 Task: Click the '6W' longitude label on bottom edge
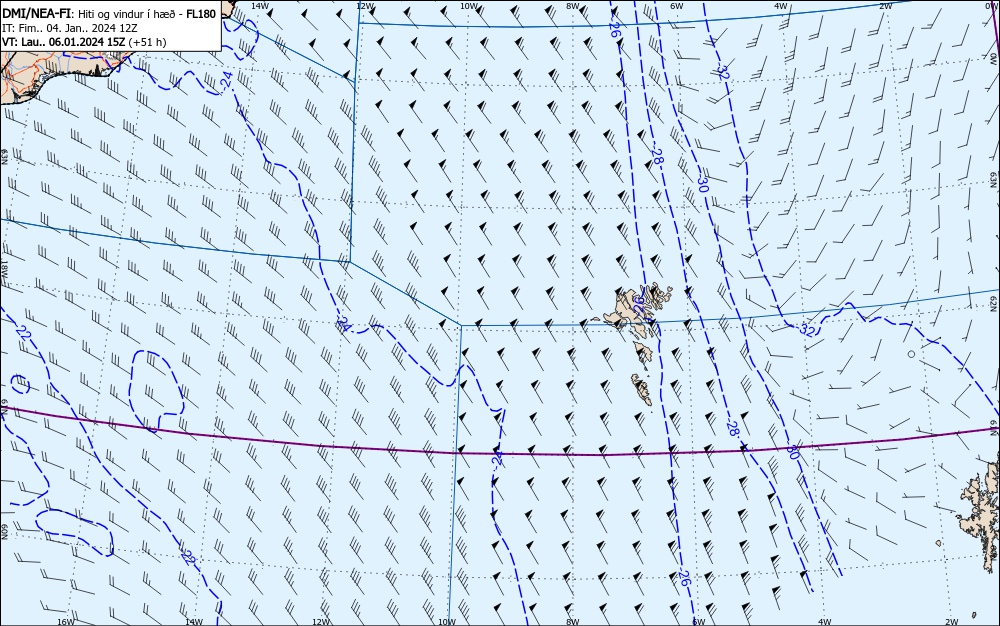tap(699, 622)
